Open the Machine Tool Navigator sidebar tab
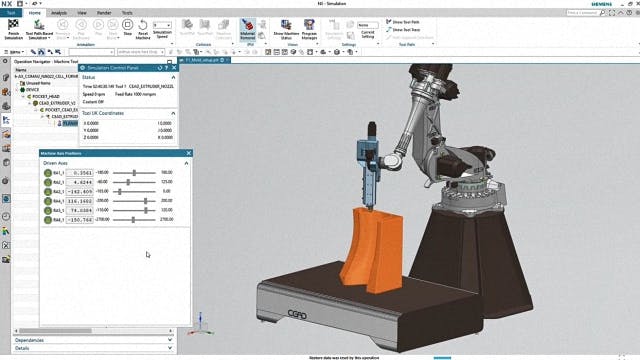 click(6, 120)
